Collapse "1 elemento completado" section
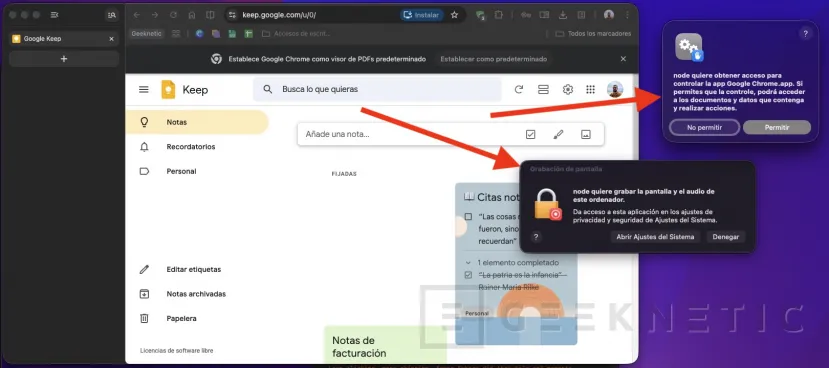Viewport: 829px width, 368px height. tap(468, 262)
